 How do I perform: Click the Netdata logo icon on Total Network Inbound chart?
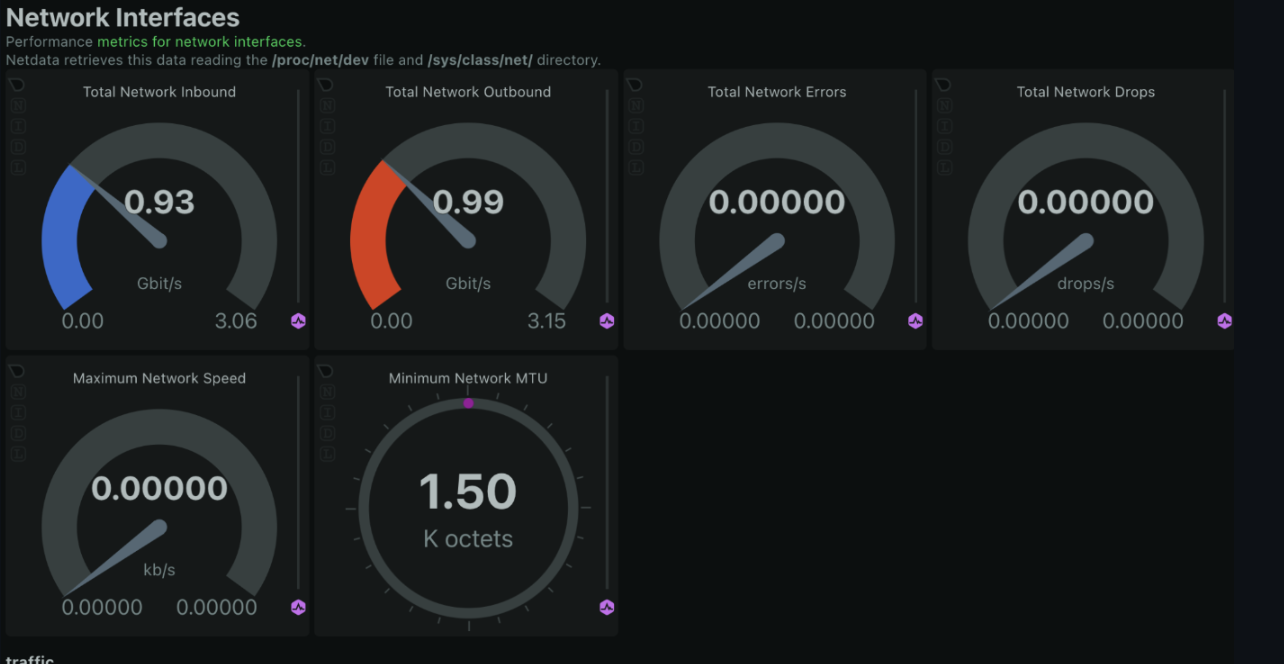(16, 85)
